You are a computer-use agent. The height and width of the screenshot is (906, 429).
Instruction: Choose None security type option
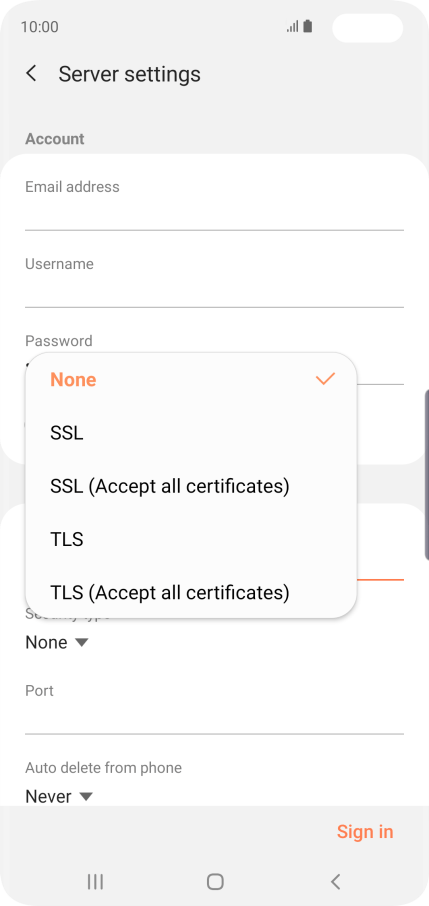[191, 380]
